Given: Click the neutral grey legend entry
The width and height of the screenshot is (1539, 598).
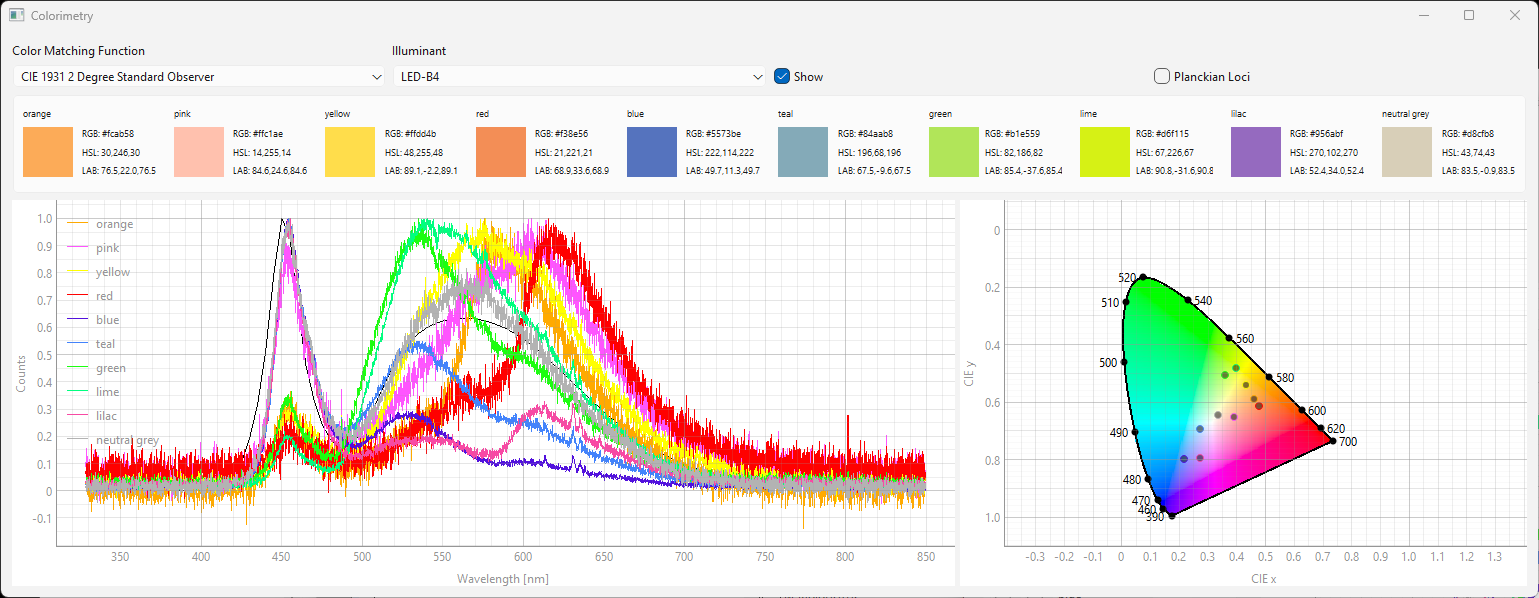Looking at the screenshot, I should pos(127,440).
